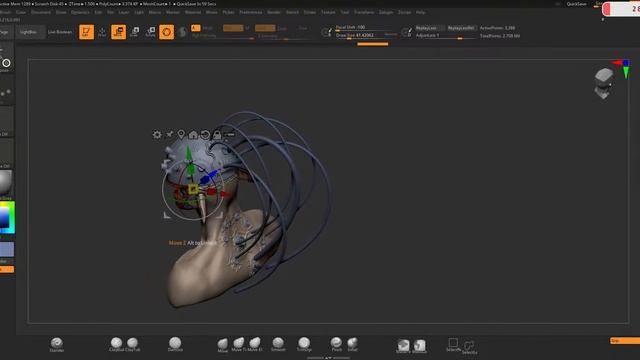Select the Move Topological brush
640x360 pixels.
238,344
